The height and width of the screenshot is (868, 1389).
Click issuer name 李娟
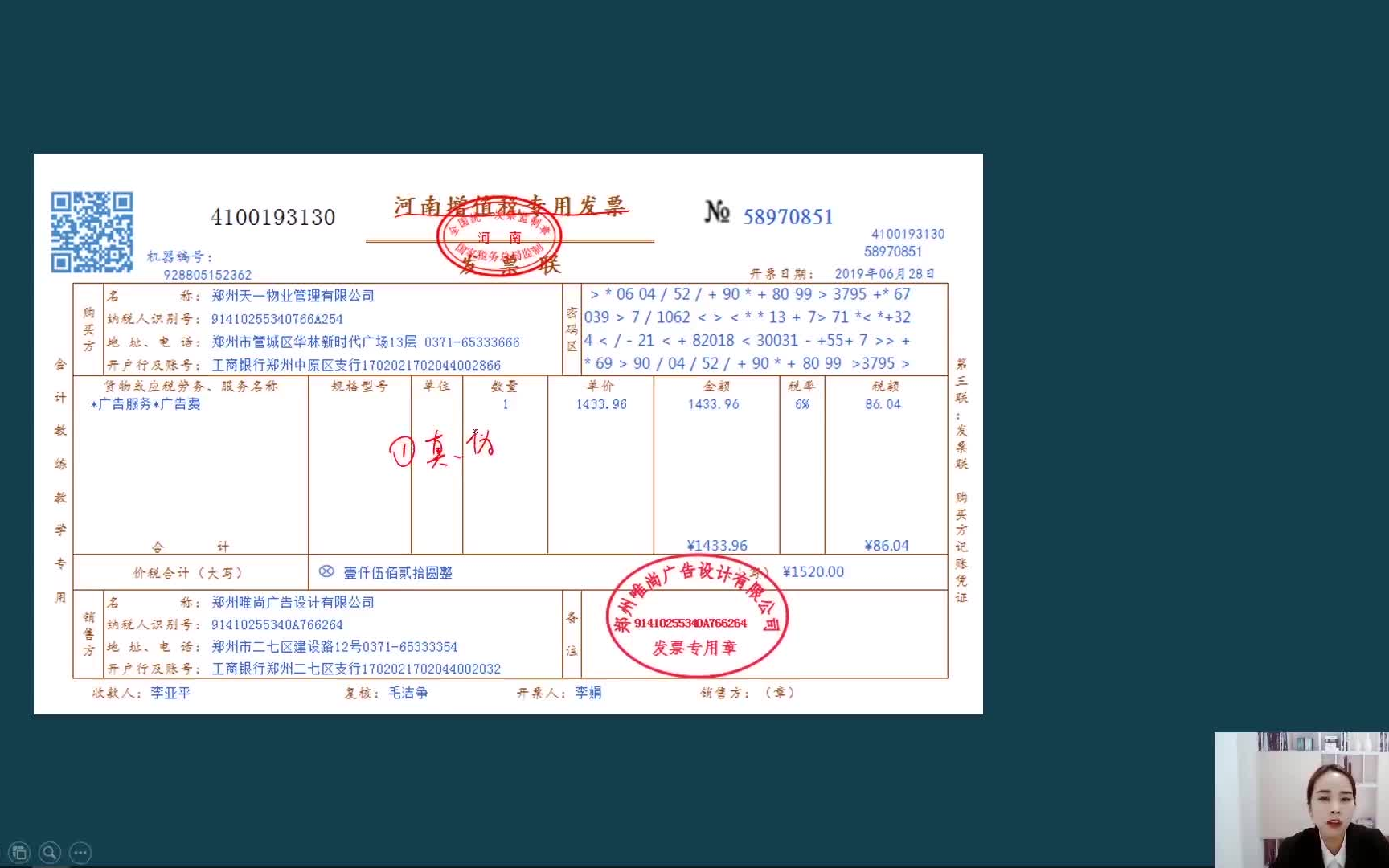(588, 693)
